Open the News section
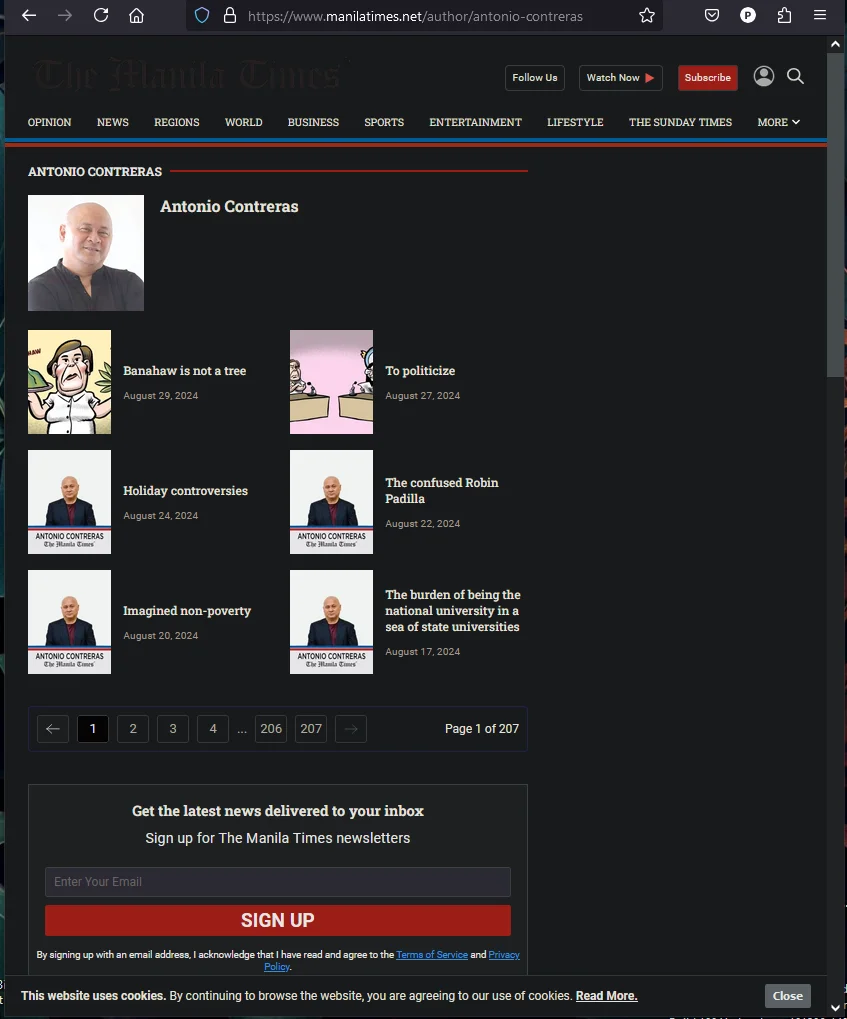The width and height of the screenshot is (847, 1019). click(x=112, y=122)
